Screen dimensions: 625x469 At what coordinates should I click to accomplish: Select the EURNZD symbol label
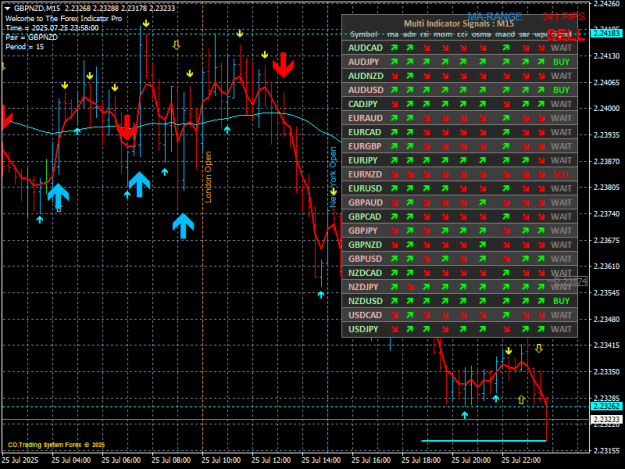coord(365,174)
